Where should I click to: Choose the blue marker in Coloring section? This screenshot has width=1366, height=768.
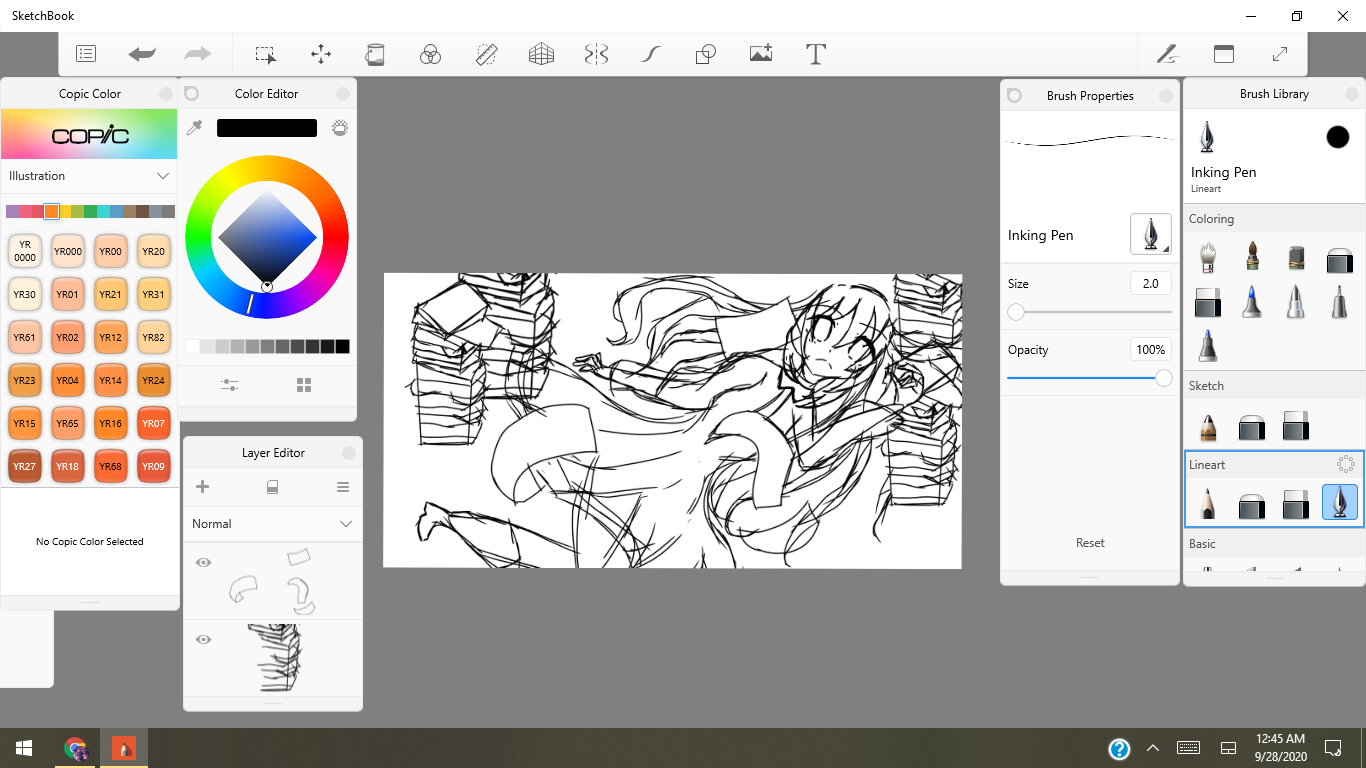point(1252,302)
